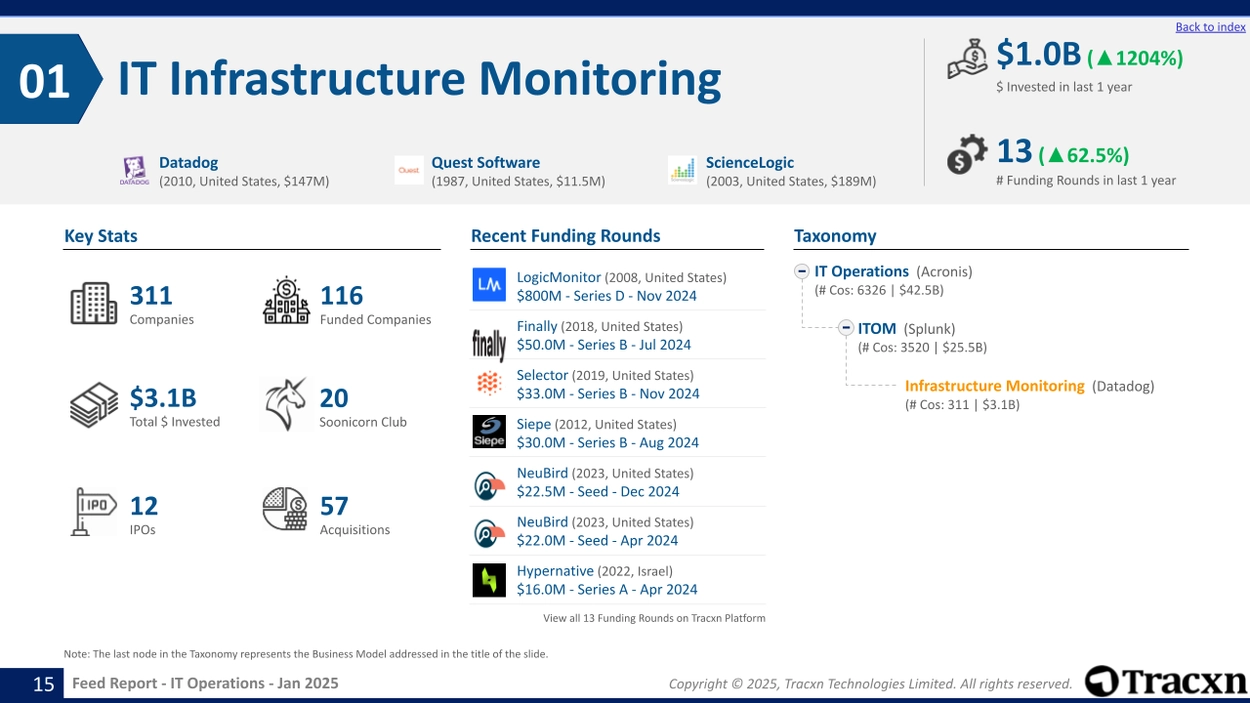This screenshot has height=703, width=1250.
Task: Click the Funded Companies icon
Action: pyautogui.click(x=285, y=300)
